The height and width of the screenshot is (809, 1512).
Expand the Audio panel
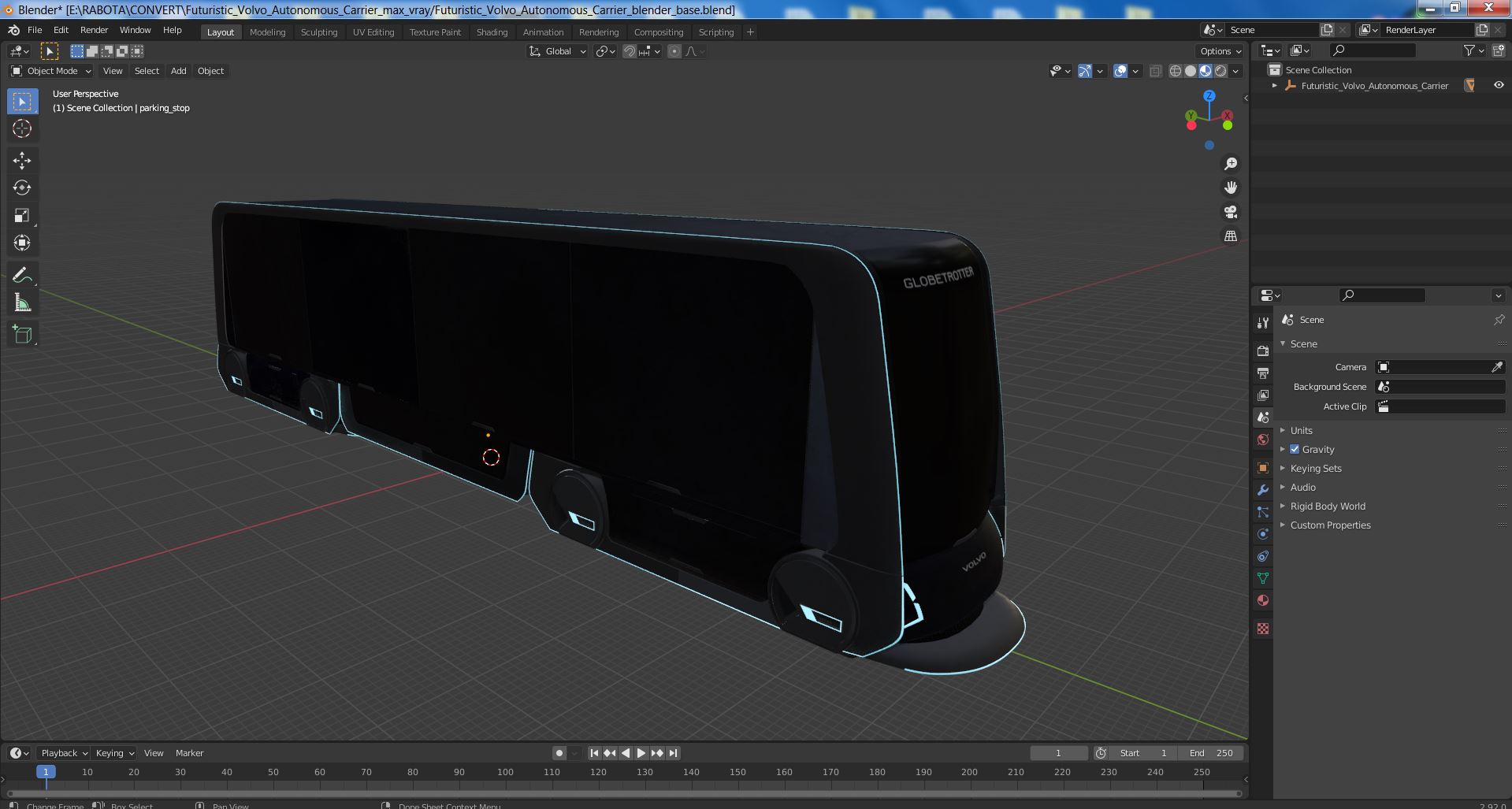click(x=1303, y=487)
